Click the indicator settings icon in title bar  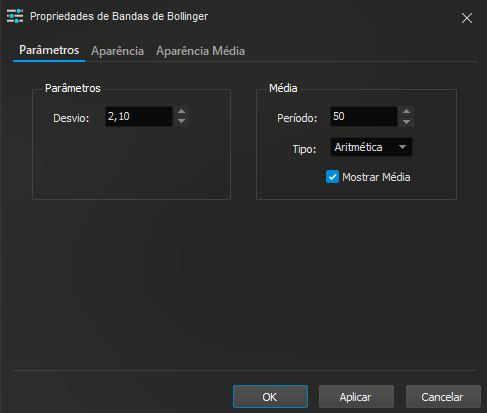tap(15, 16)
